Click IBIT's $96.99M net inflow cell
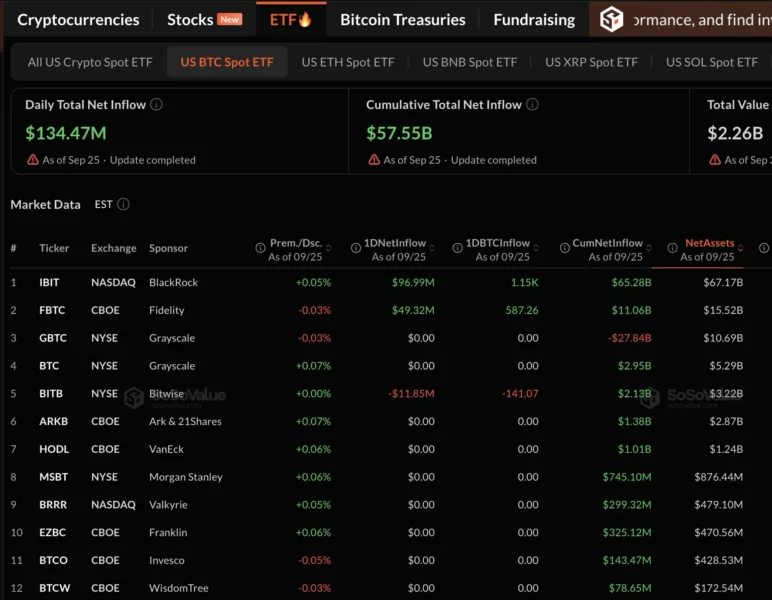The height and width of the screenshot is (600, 772). click(413, 283)
